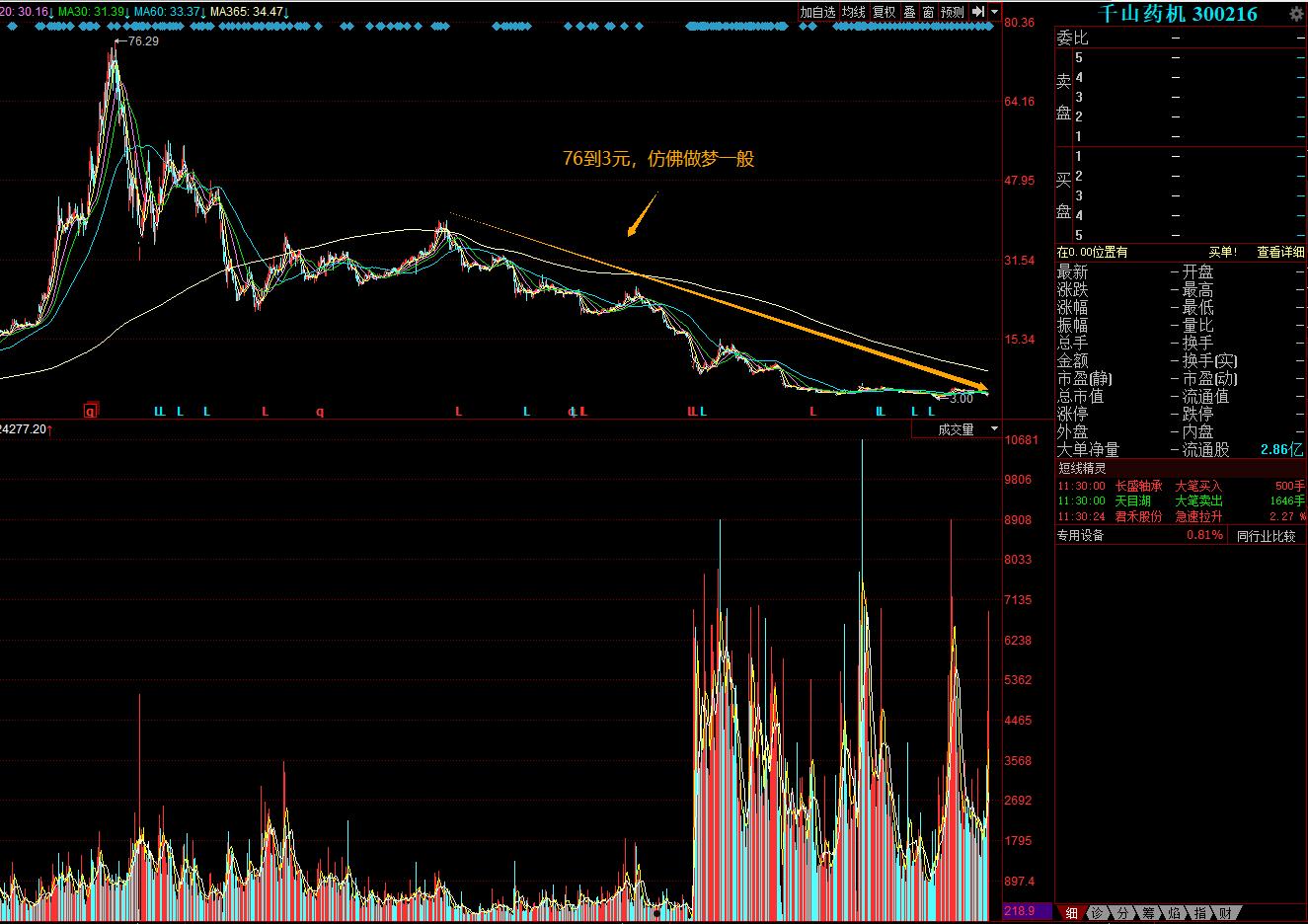
Task: Click the 叠 overlay button
Action: point(909,12)
